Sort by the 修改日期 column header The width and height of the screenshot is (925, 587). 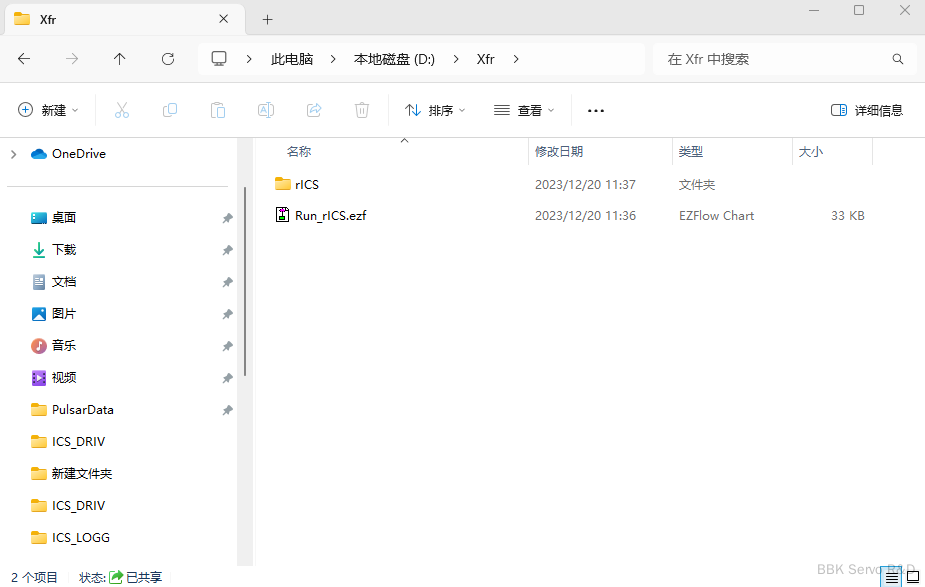(x=559, y=152)
